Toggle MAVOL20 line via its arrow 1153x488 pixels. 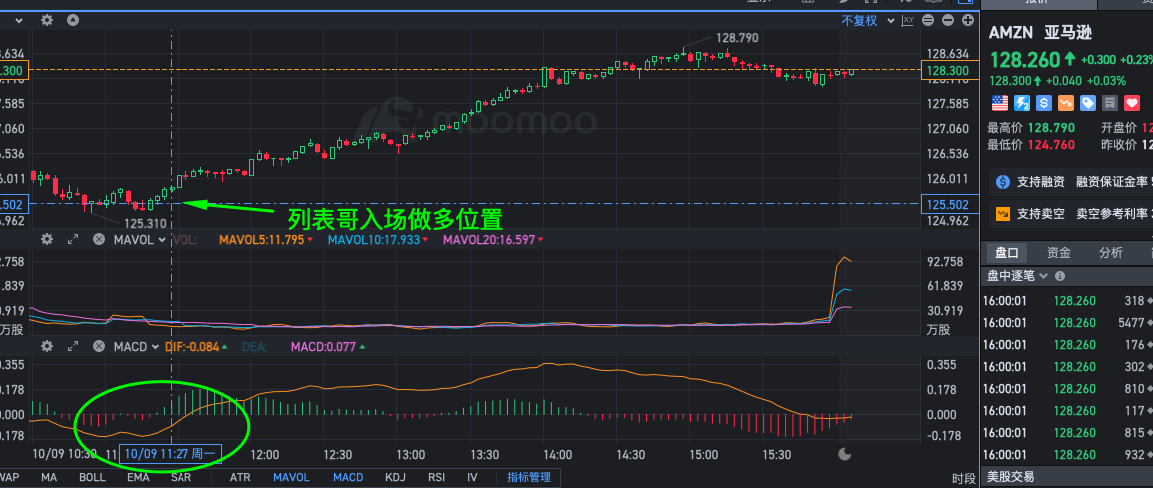coord(540,240)
